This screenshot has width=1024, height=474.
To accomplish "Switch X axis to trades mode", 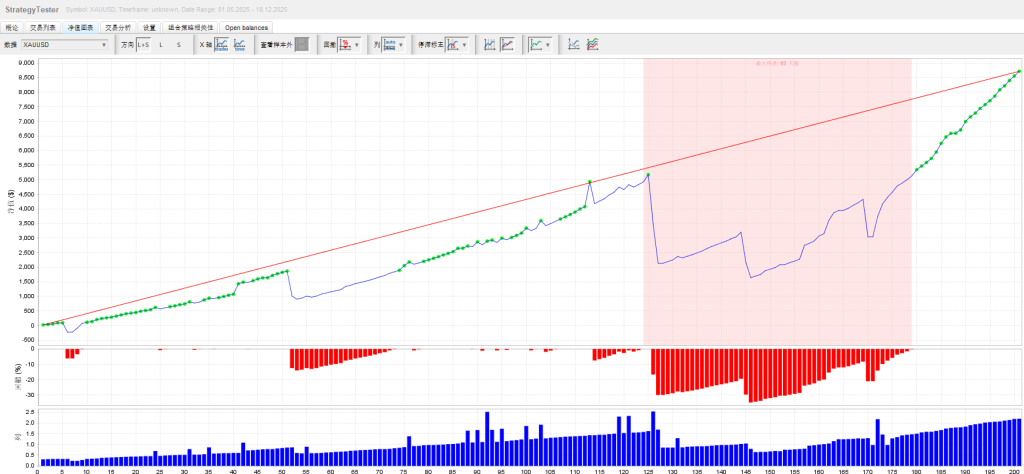I will 221,45.
